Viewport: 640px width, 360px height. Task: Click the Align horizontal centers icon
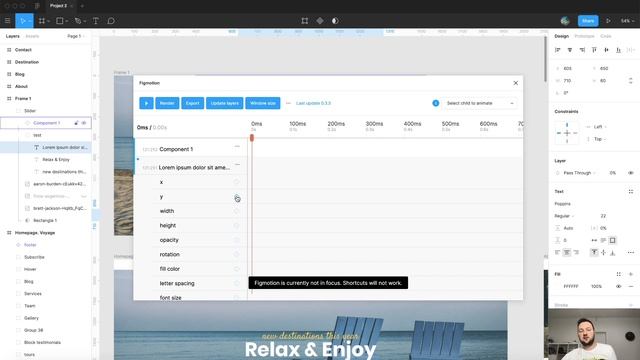570,50
